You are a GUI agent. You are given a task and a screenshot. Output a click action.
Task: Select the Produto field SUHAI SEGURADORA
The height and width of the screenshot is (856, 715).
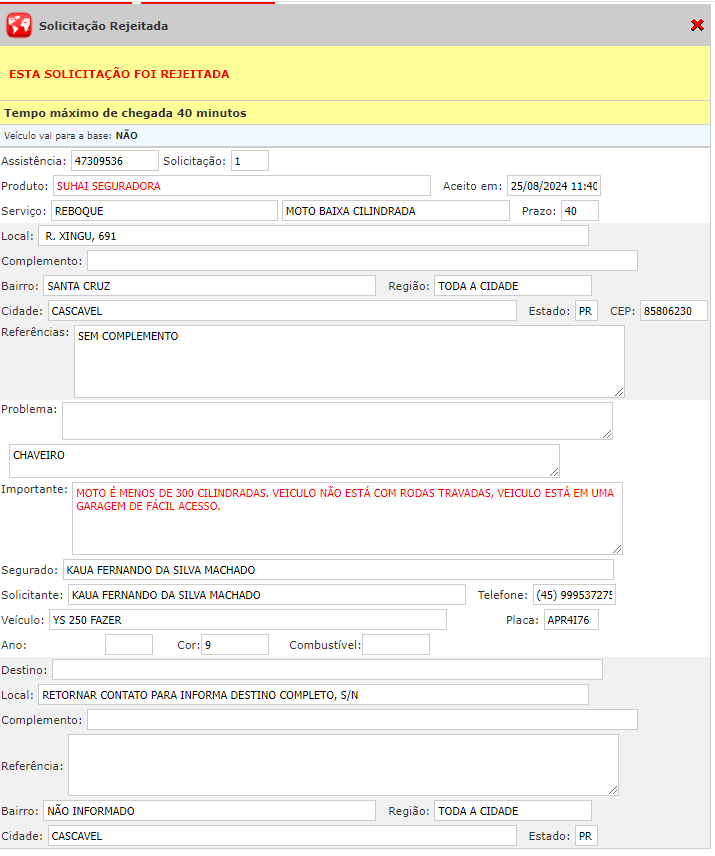coord(242,186)
